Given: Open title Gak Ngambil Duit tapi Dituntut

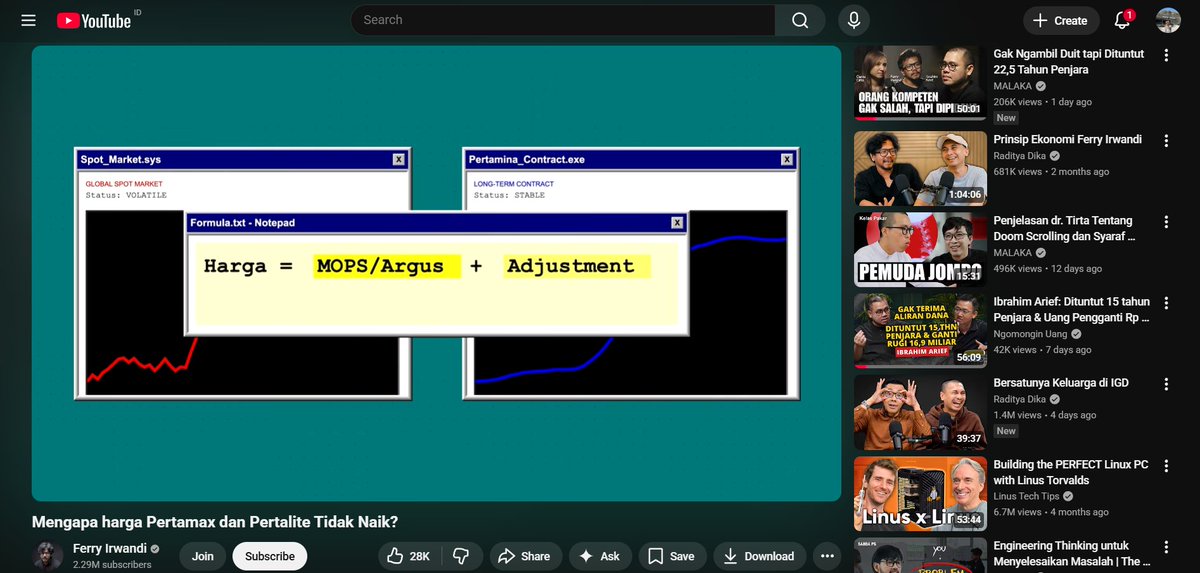Looking at the screenshot, I should click(x=1069, y=62).
